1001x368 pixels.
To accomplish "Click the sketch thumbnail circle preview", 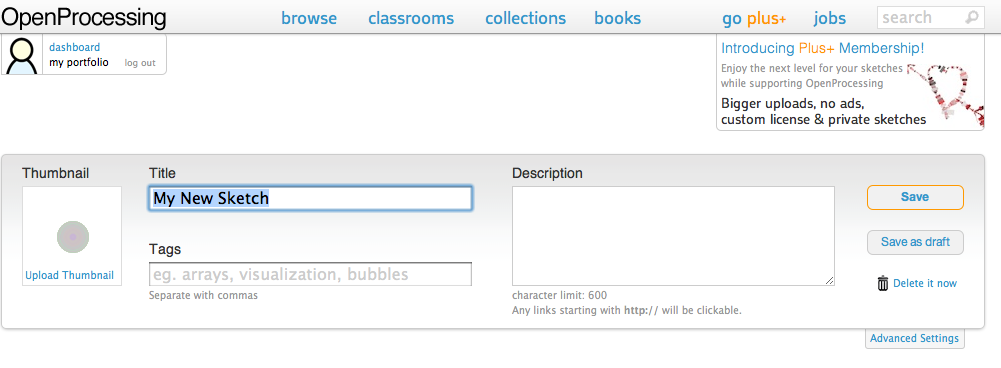I will click(73, 237).
